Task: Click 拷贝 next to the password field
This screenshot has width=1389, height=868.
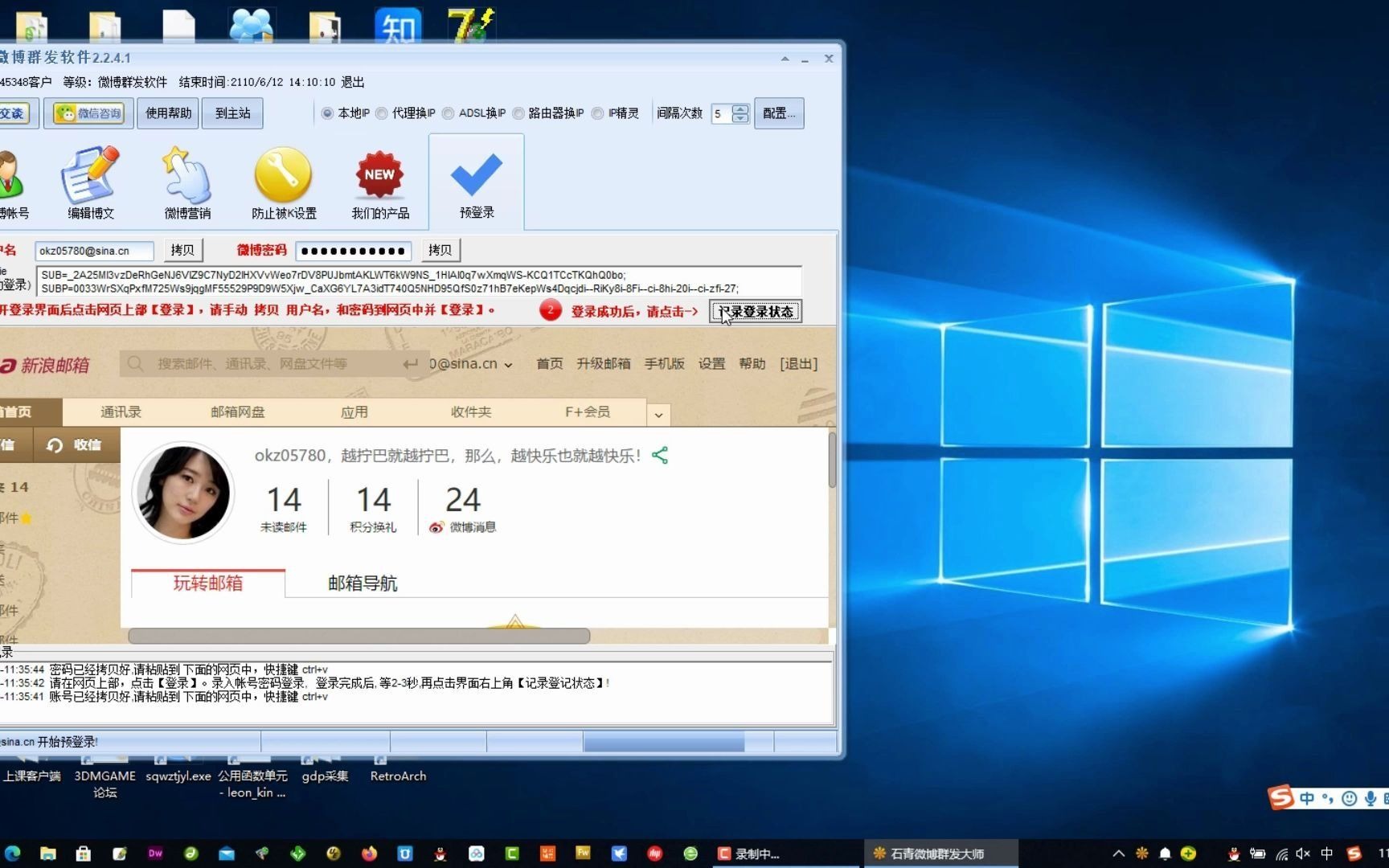Action: (x=440, y=250)
